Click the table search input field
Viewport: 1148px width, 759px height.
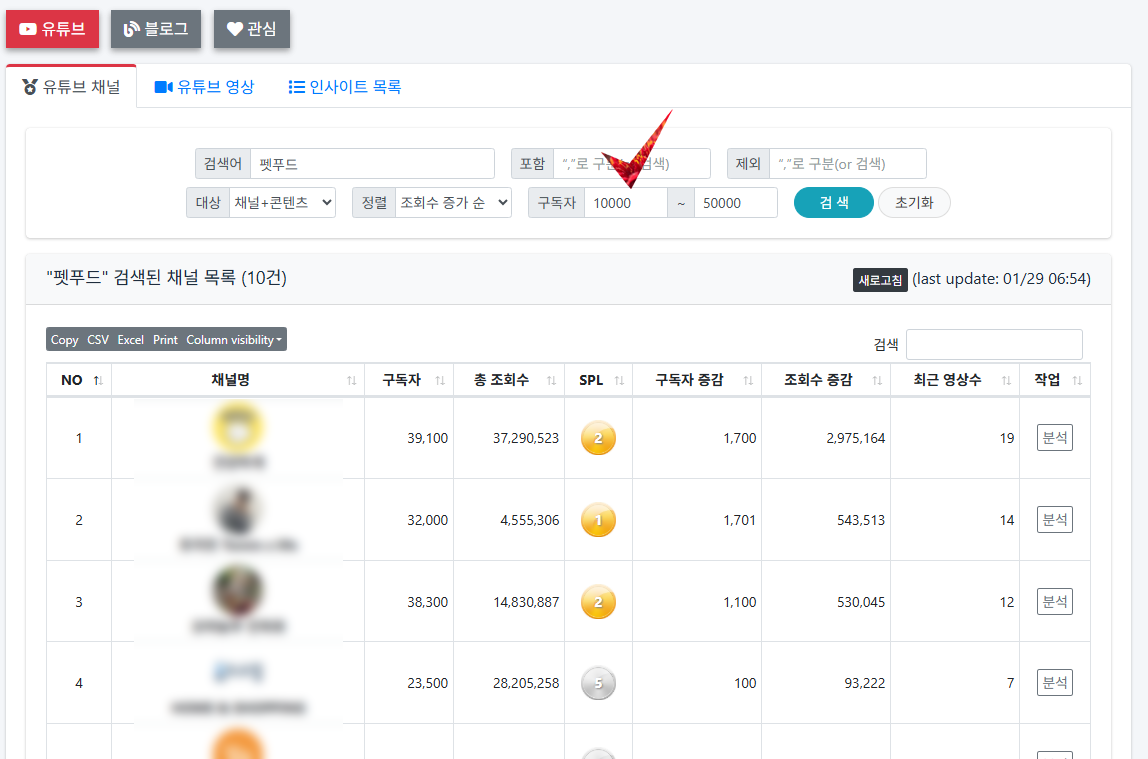(994, 344)
